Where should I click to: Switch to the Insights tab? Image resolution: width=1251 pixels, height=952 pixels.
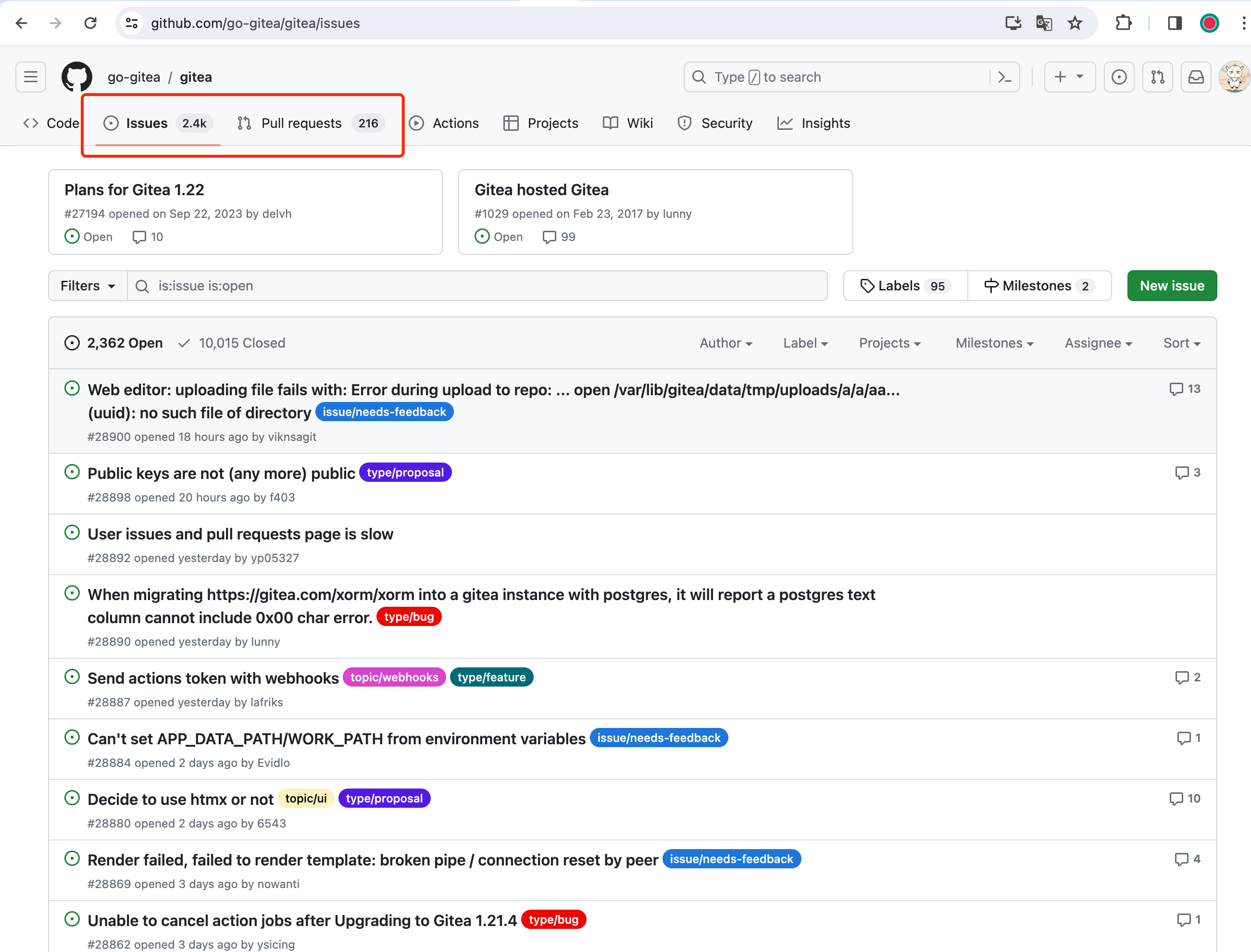[x=813, y=123]
